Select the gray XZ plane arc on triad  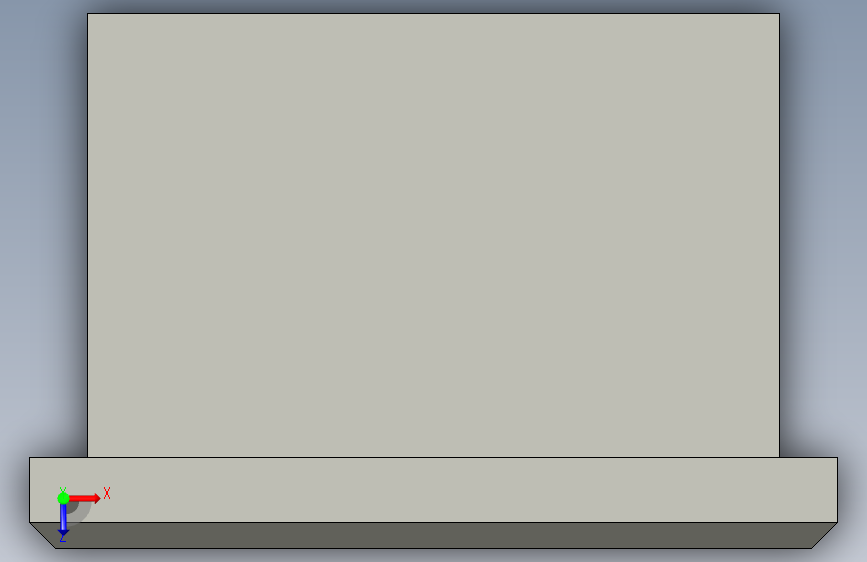click(81, 512)
